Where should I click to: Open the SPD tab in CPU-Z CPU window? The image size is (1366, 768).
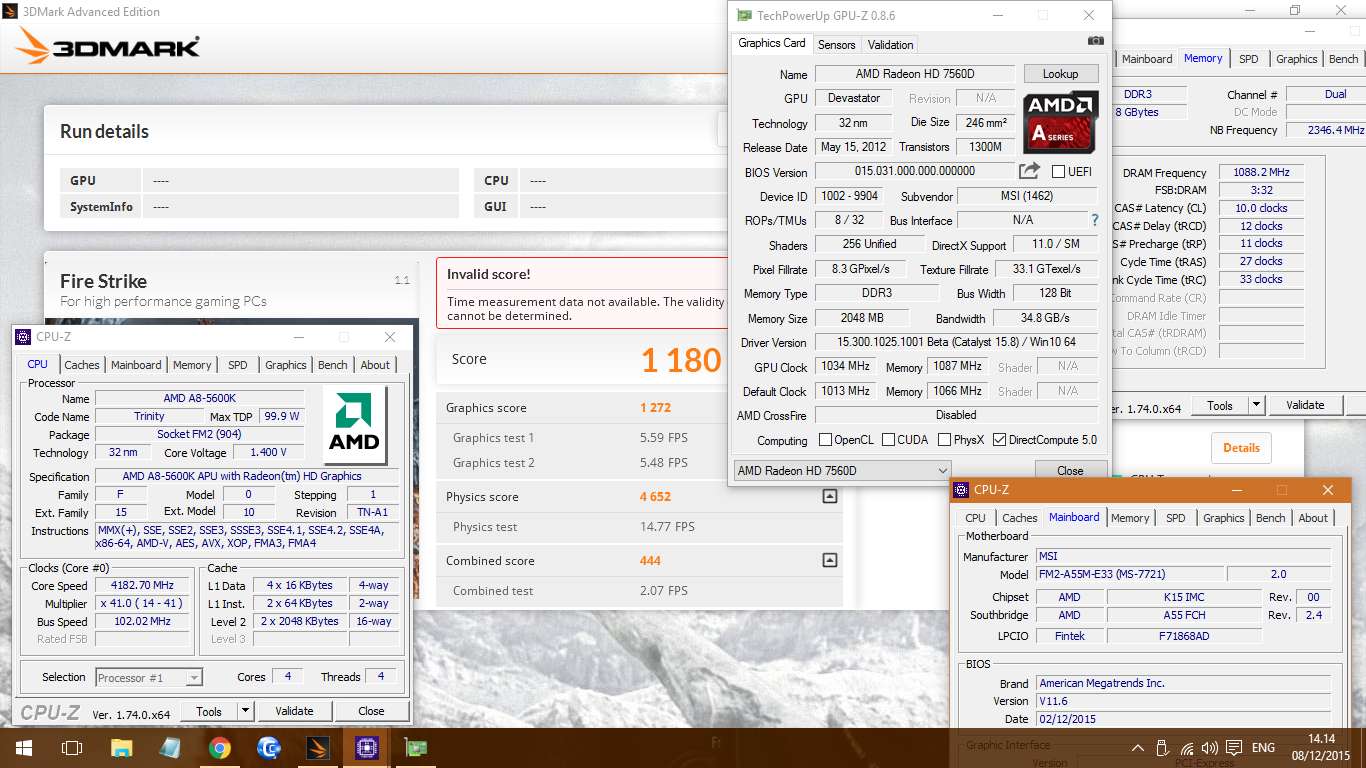point(237,365)
